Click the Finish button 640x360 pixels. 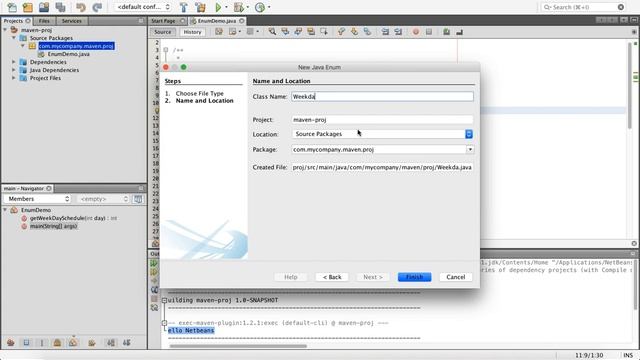pos(414,277)
